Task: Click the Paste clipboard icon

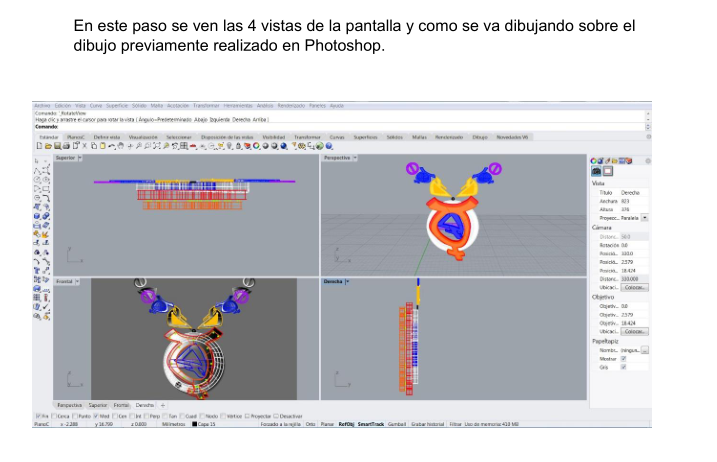Action: click(x=103, y=146)
